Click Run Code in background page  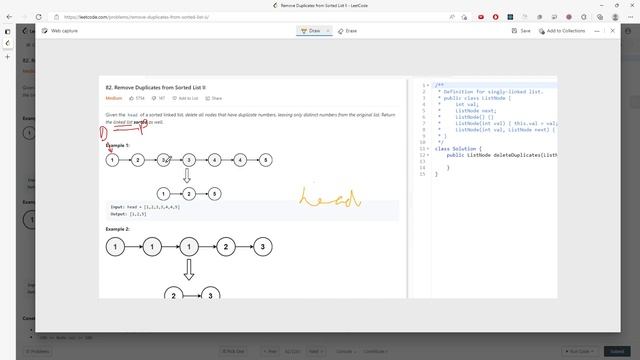point(580,351)
